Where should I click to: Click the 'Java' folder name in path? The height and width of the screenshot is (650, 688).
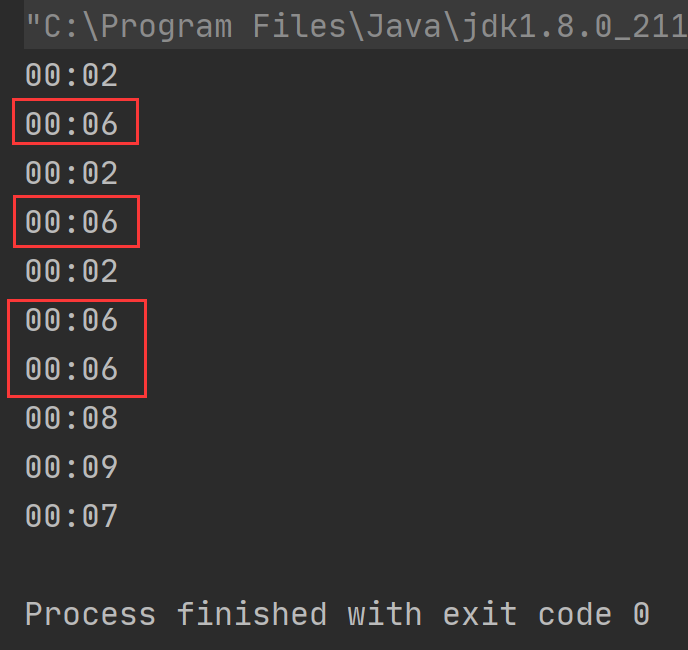[x=403, y=26]
